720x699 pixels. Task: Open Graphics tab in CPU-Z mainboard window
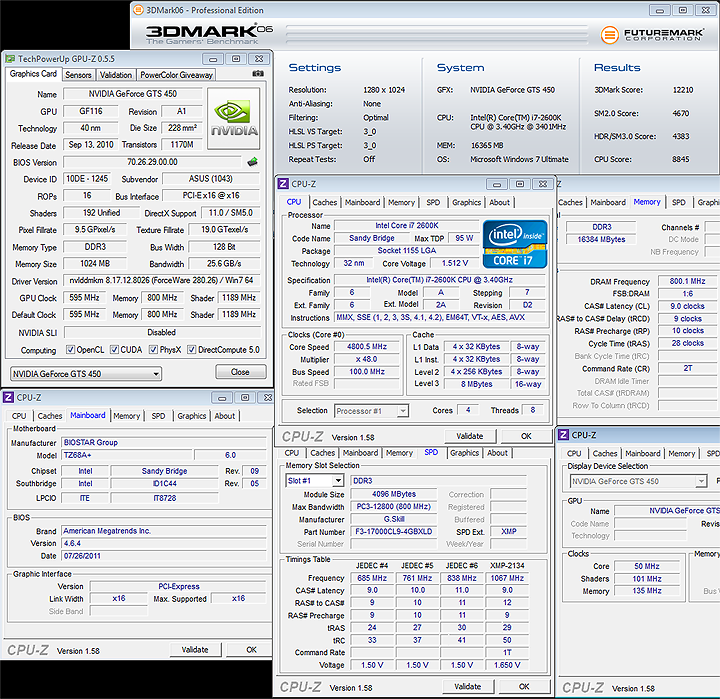(x=191, y=416)
